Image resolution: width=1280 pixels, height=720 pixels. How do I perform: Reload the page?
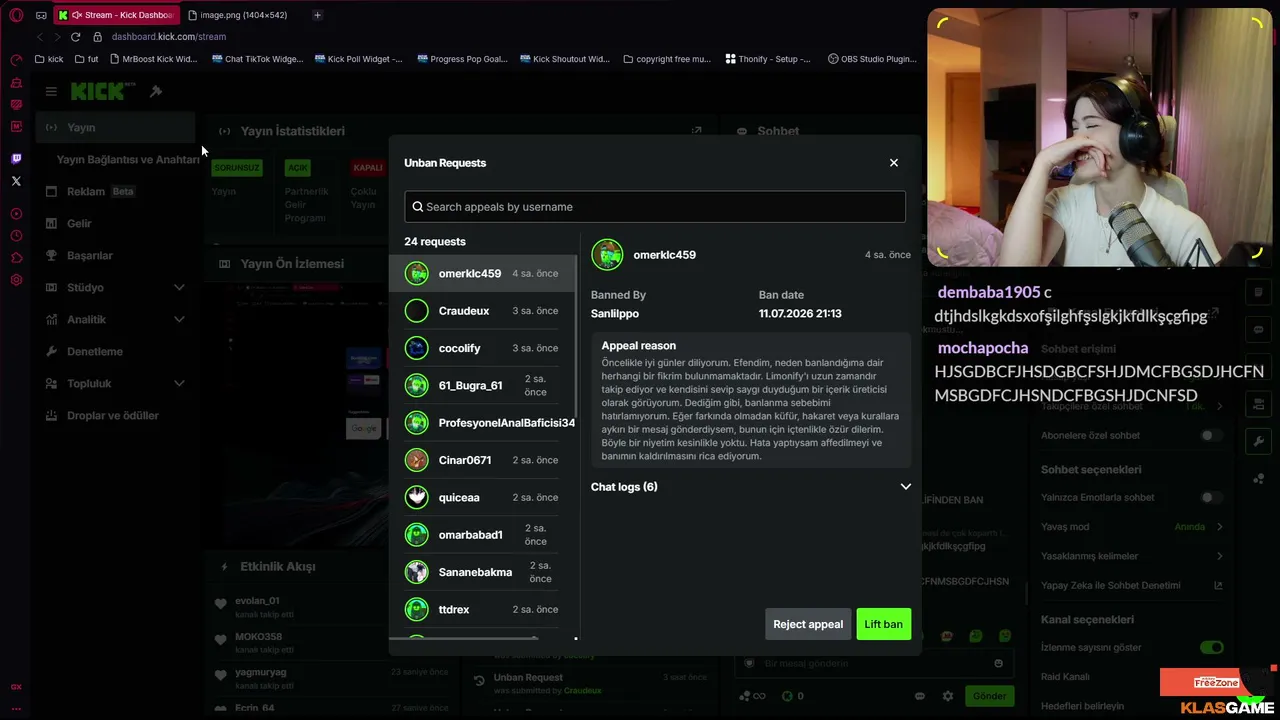coord(75,37)
